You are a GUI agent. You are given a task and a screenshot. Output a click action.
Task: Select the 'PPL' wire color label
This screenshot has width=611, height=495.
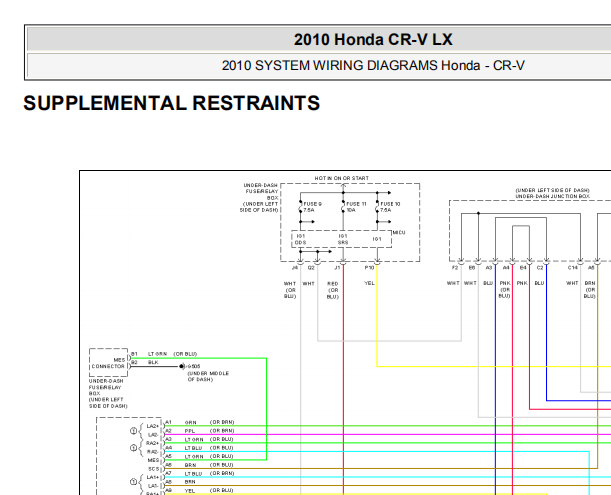point(190,431)
